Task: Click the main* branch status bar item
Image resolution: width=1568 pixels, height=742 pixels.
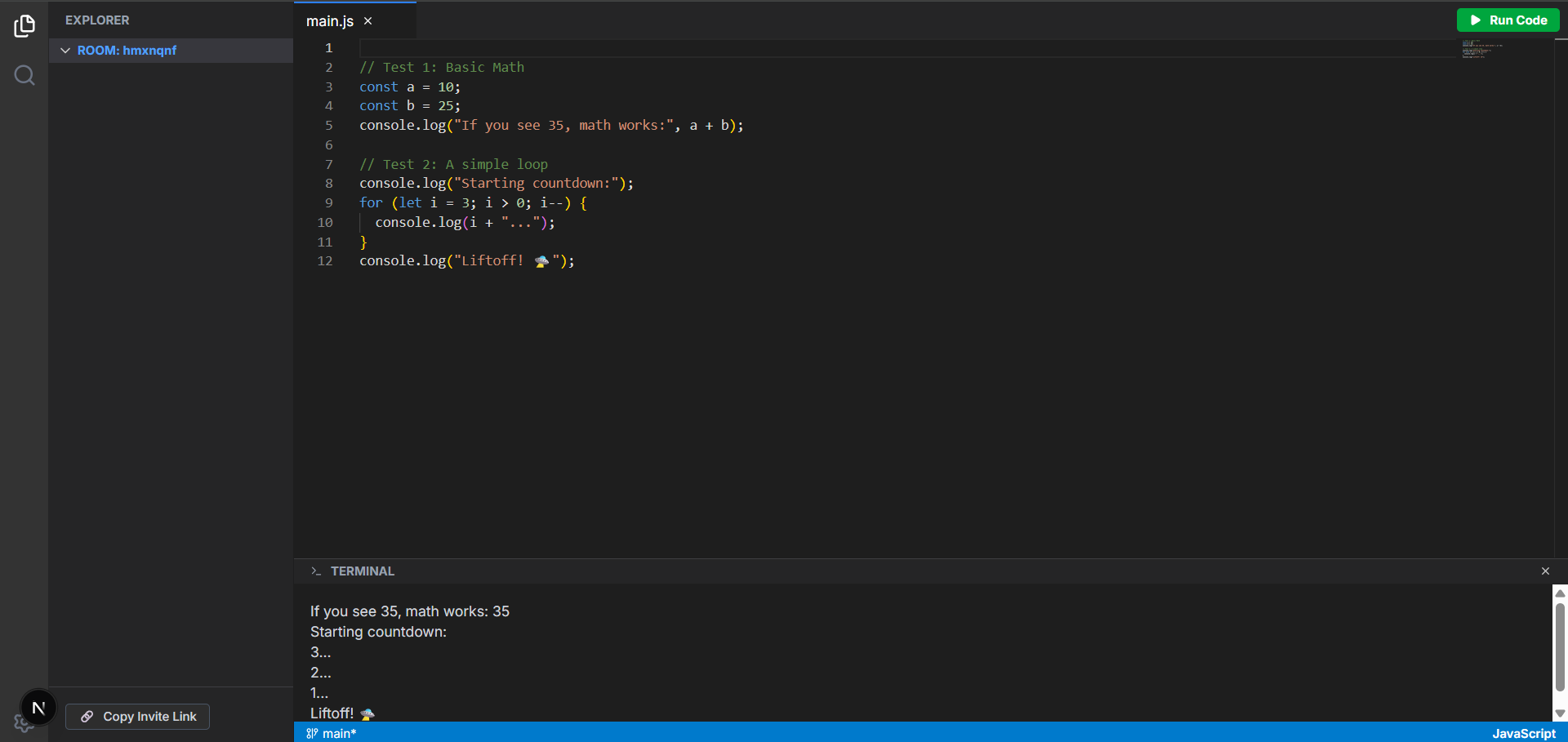Action: tap(332, 733)
